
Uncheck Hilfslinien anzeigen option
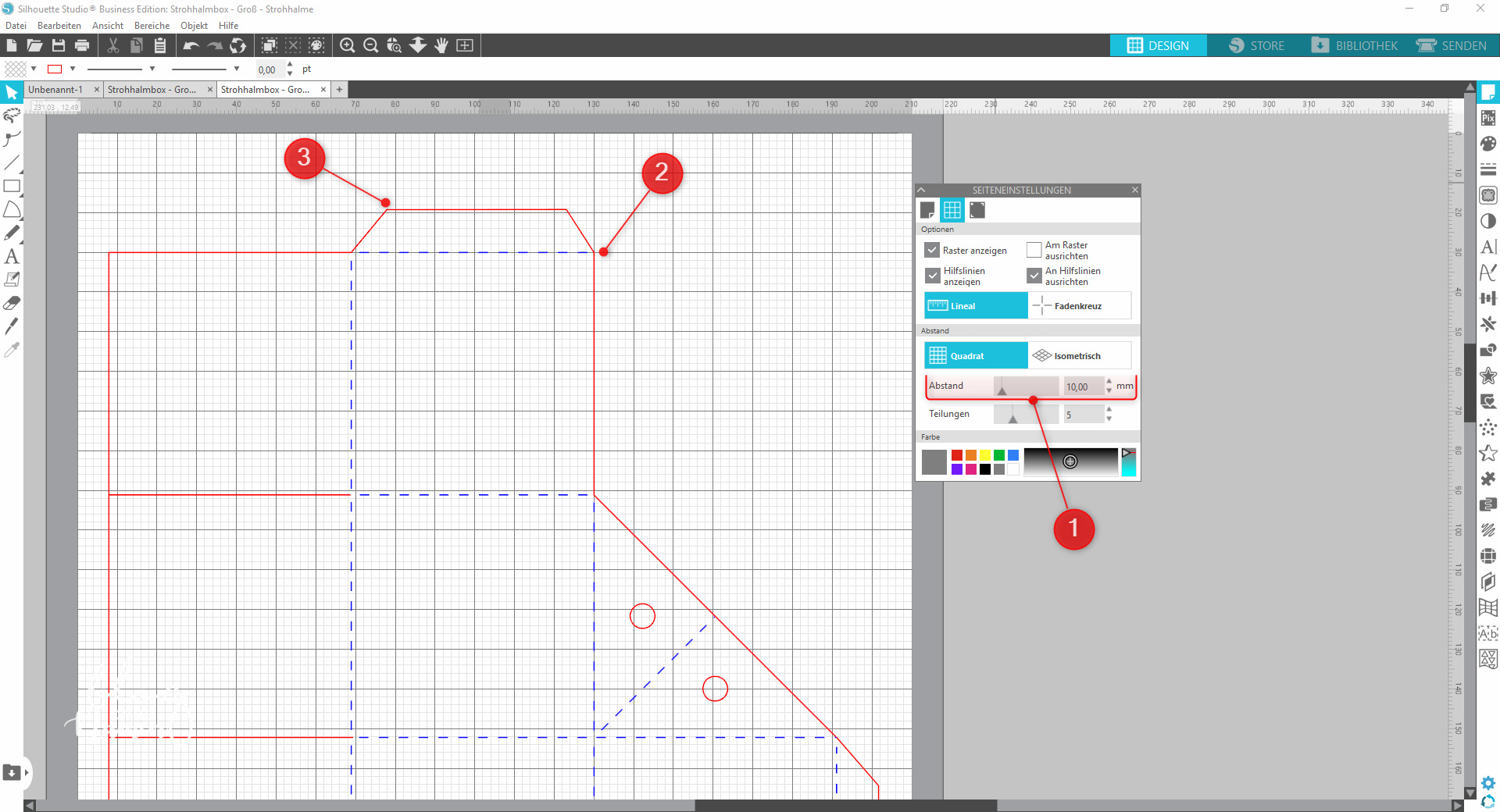[932, 276]
